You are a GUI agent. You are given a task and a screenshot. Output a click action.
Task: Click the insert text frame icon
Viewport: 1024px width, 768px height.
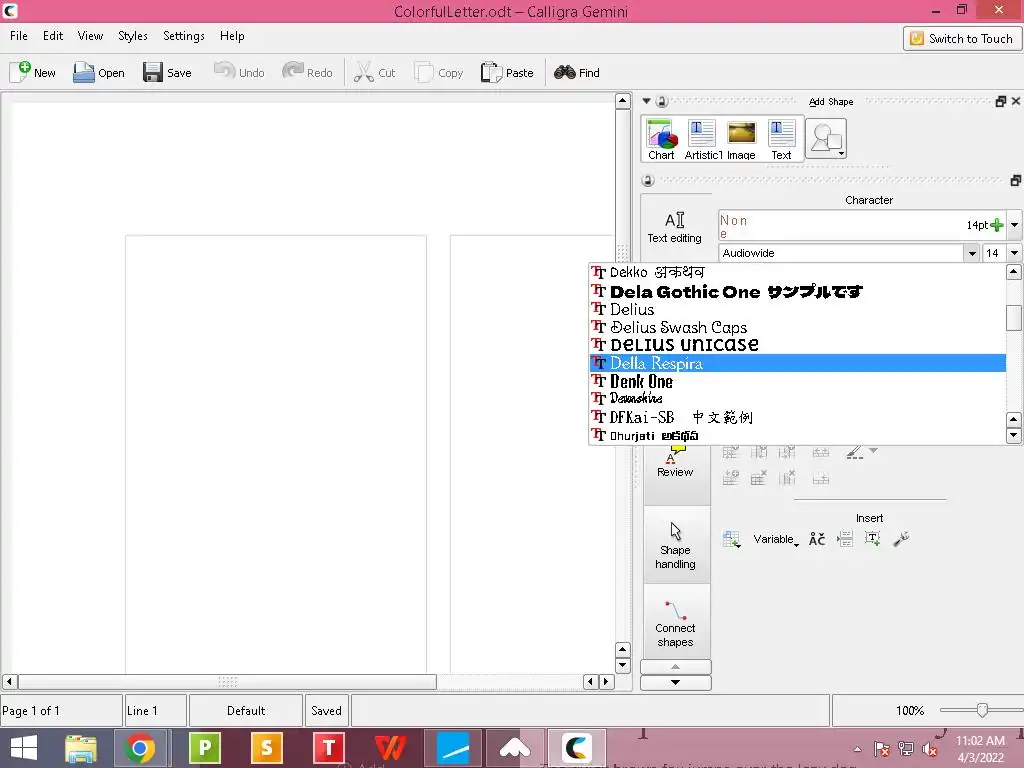[872, 539]
